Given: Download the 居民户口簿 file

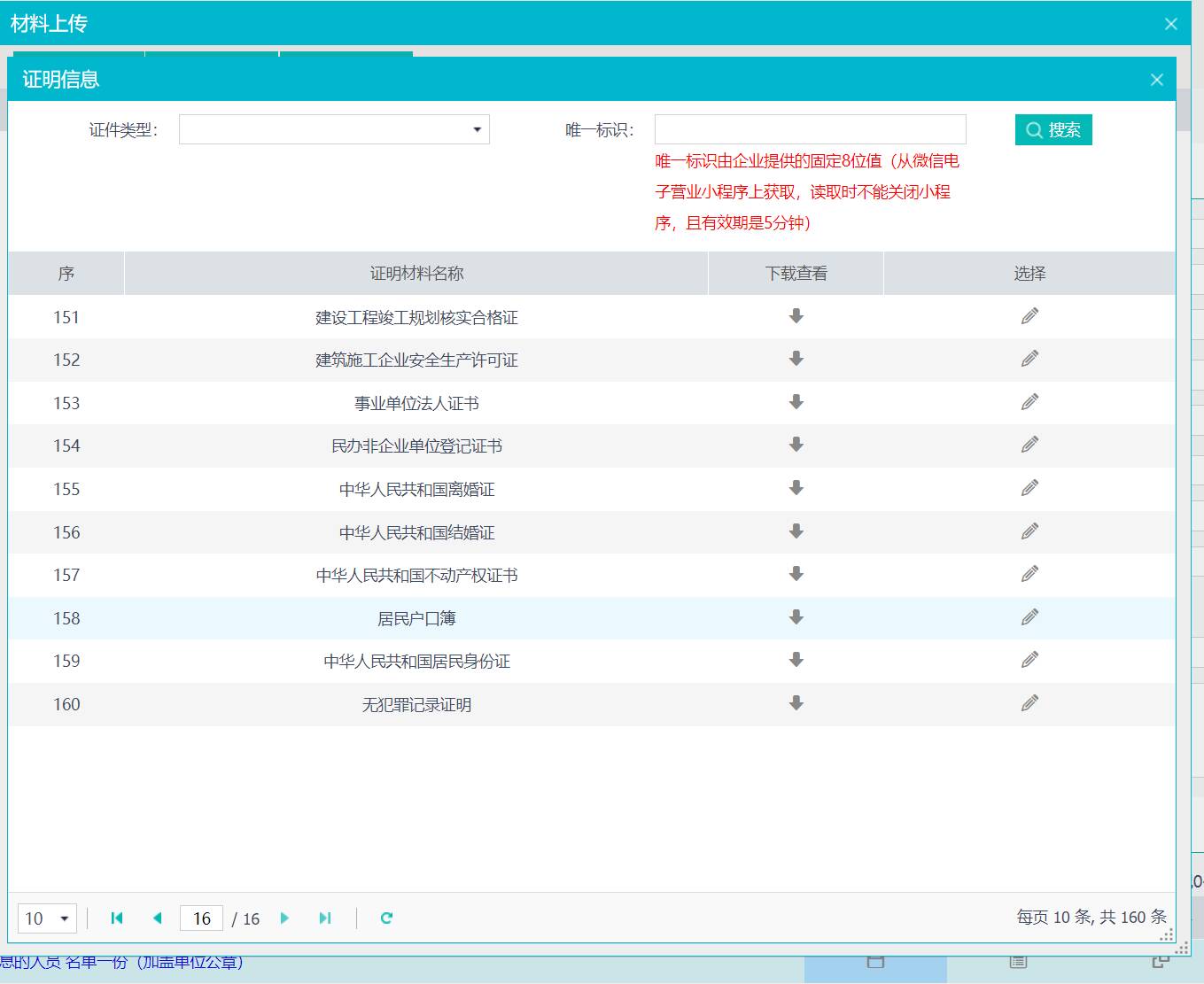Looking at the screenshot, I should coord(796,617).
